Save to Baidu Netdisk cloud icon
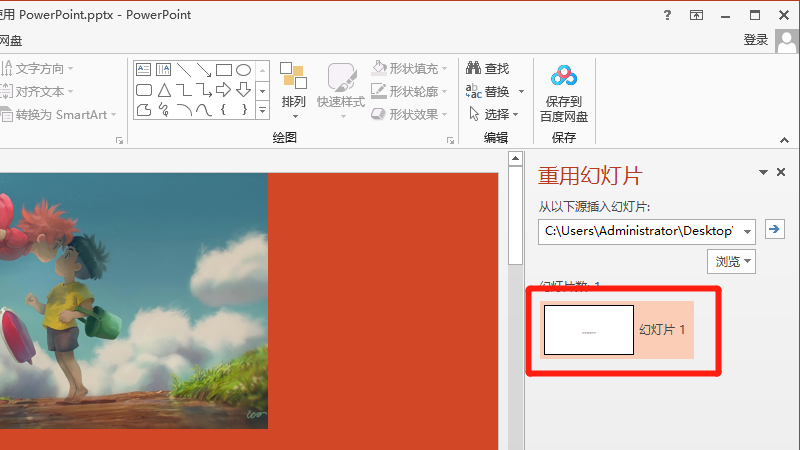The image size is (800, 450). tap(564, 76)
